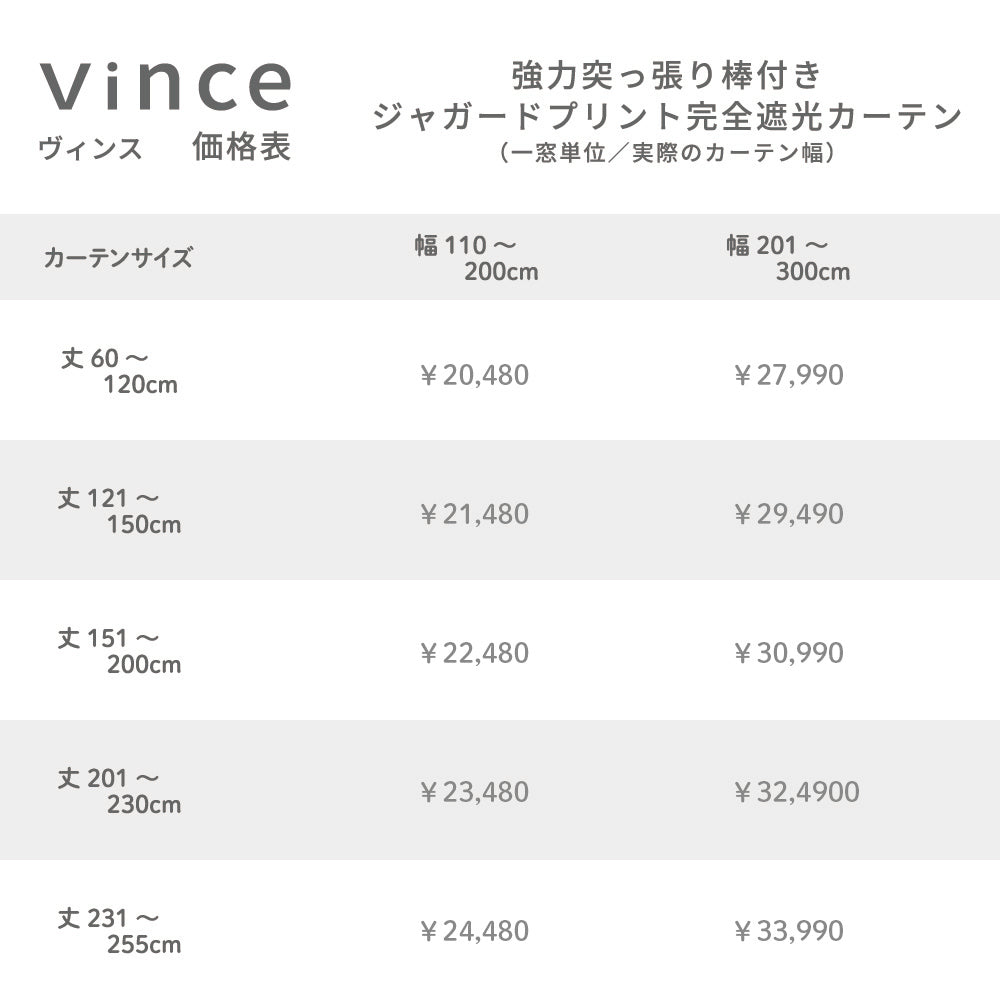
Task: Click the vince logo text
Action: click(x=166, y=85)
